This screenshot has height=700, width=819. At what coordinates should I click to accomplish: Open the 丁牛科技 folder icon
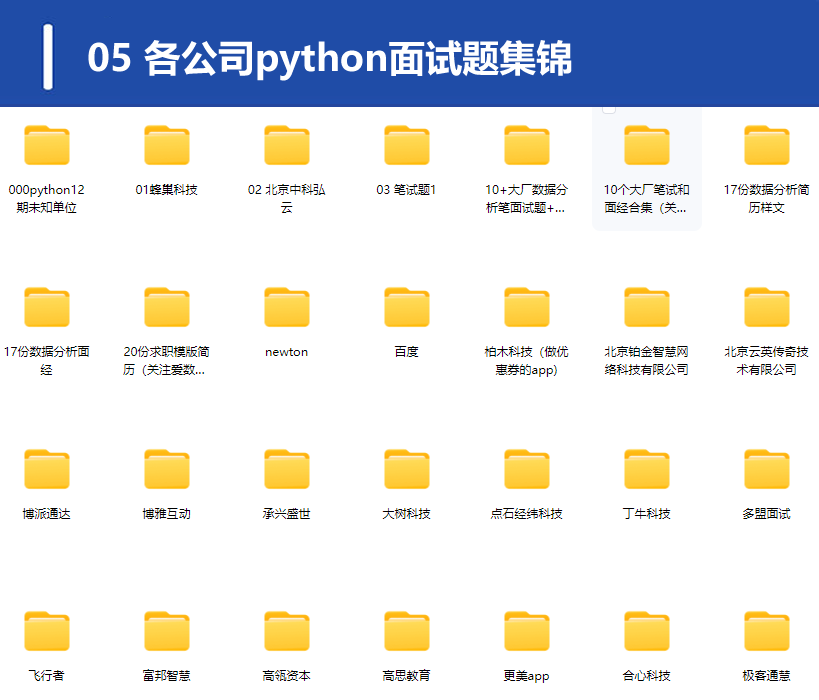coord(647,469)
